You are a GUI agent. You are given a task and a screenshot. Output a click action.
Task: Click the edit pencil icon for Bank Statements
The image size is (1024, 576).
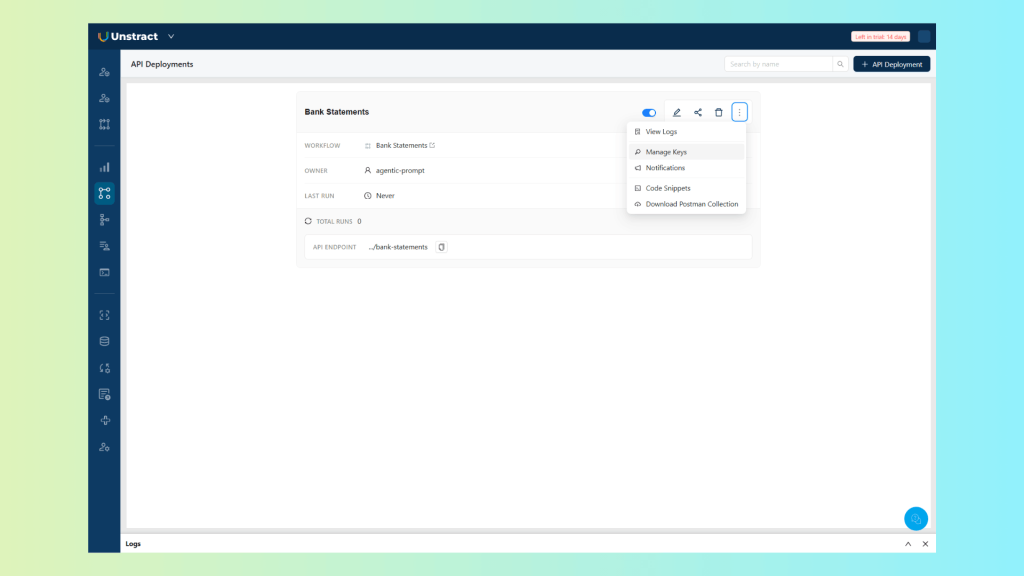click(677, 112)
